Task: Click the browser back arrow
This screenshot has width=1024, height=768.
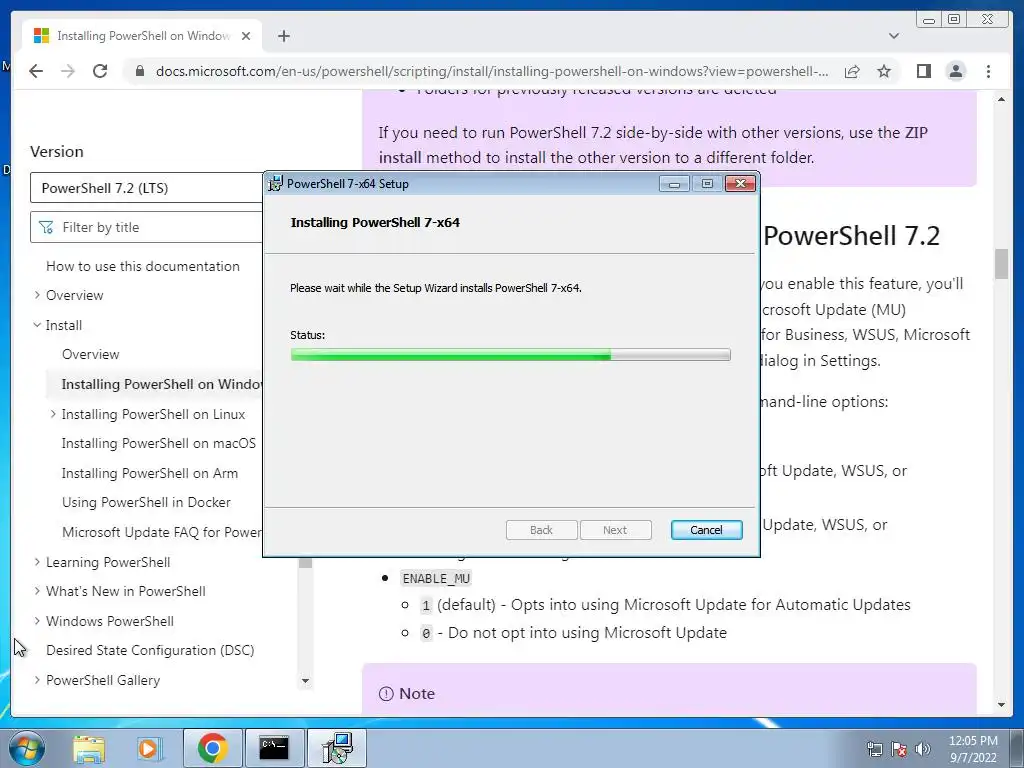Action: 36,71
